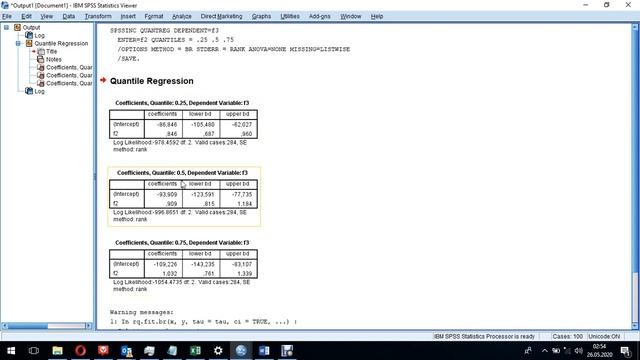
Task: Open the Analyze menu
Action: [x=182, y=16]
